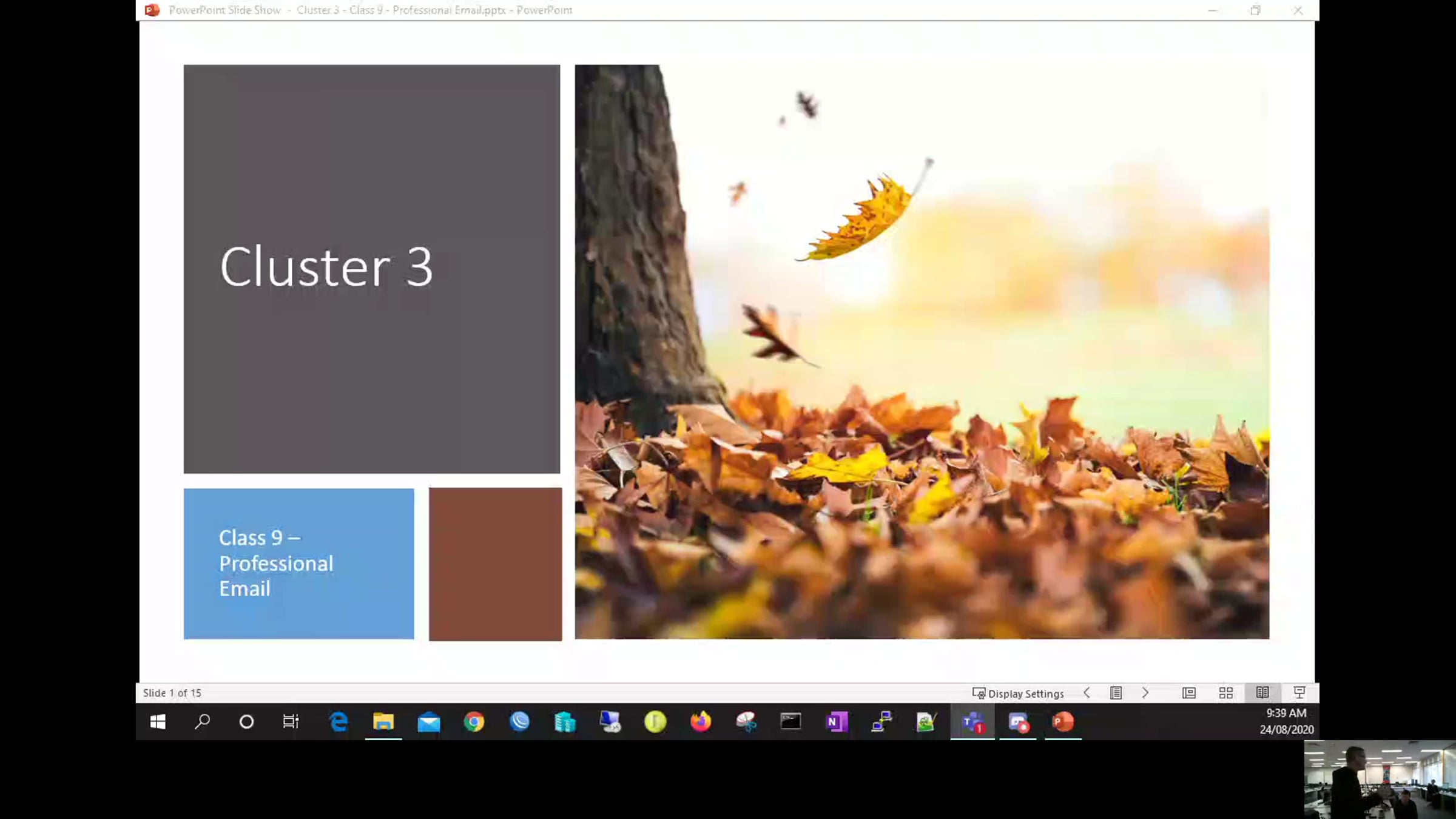Click the Cluster 3 title block
Viewport: 1456px width, 819px height.
(x=371, y=269)
